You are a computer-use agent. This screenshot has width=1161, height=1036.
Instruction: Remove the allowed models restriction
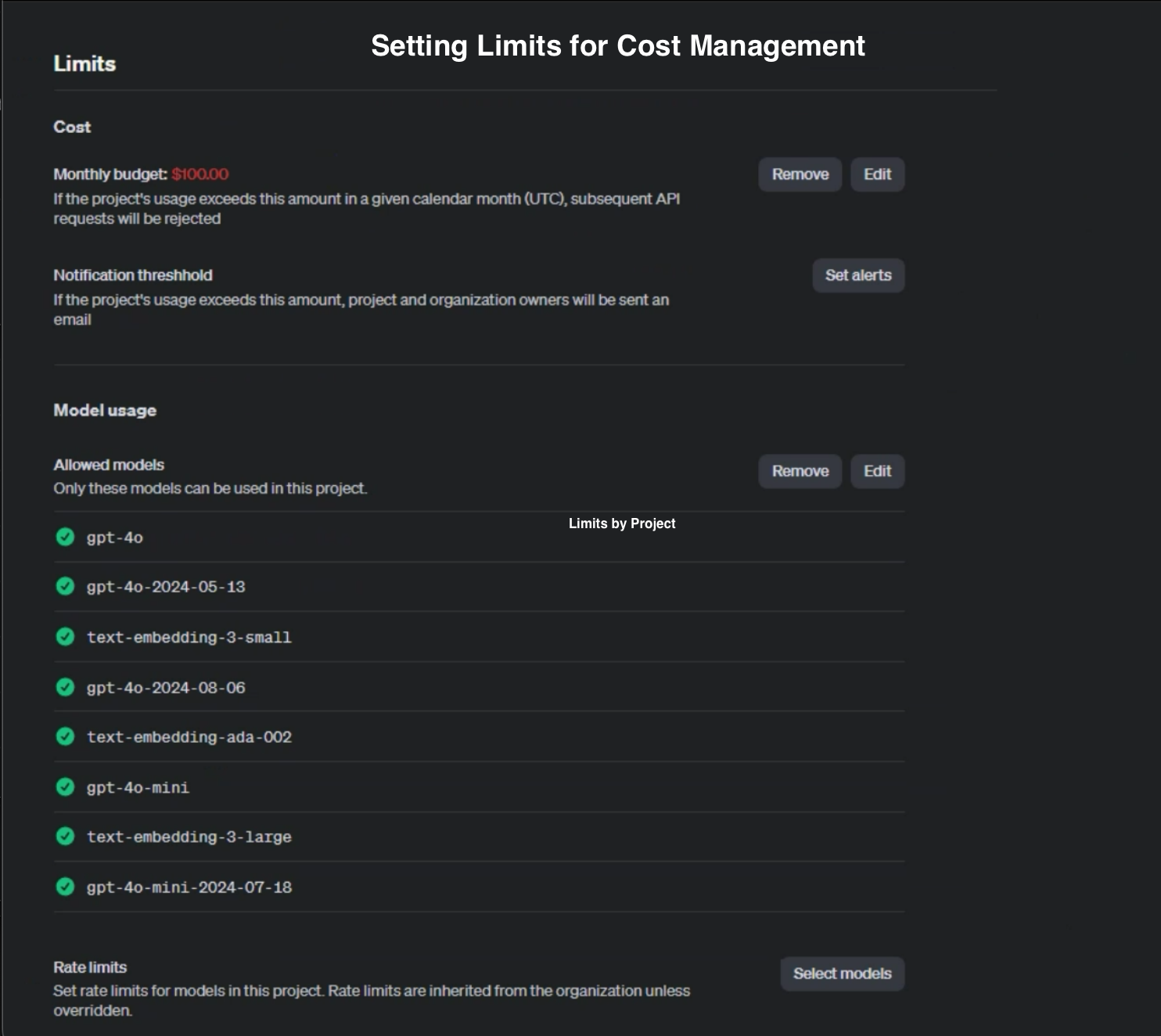pos(800,471)
